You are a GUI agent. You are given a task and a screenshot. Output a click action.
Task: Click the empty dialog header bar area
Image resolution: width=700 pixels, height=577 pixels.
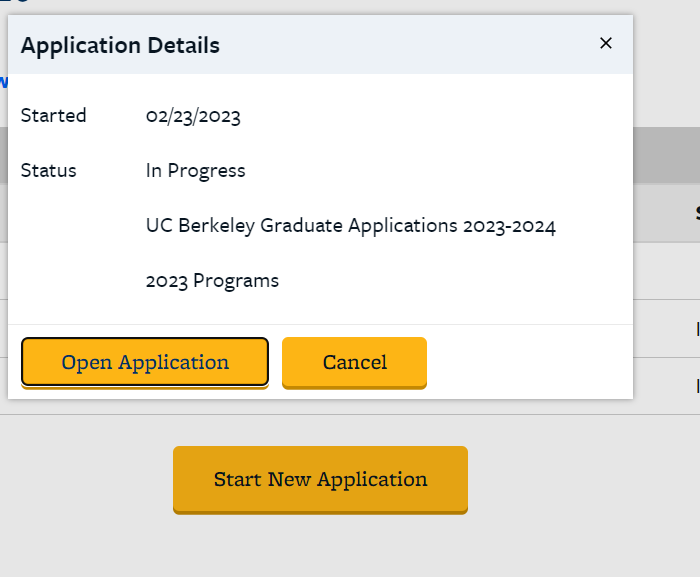(400, 45)
